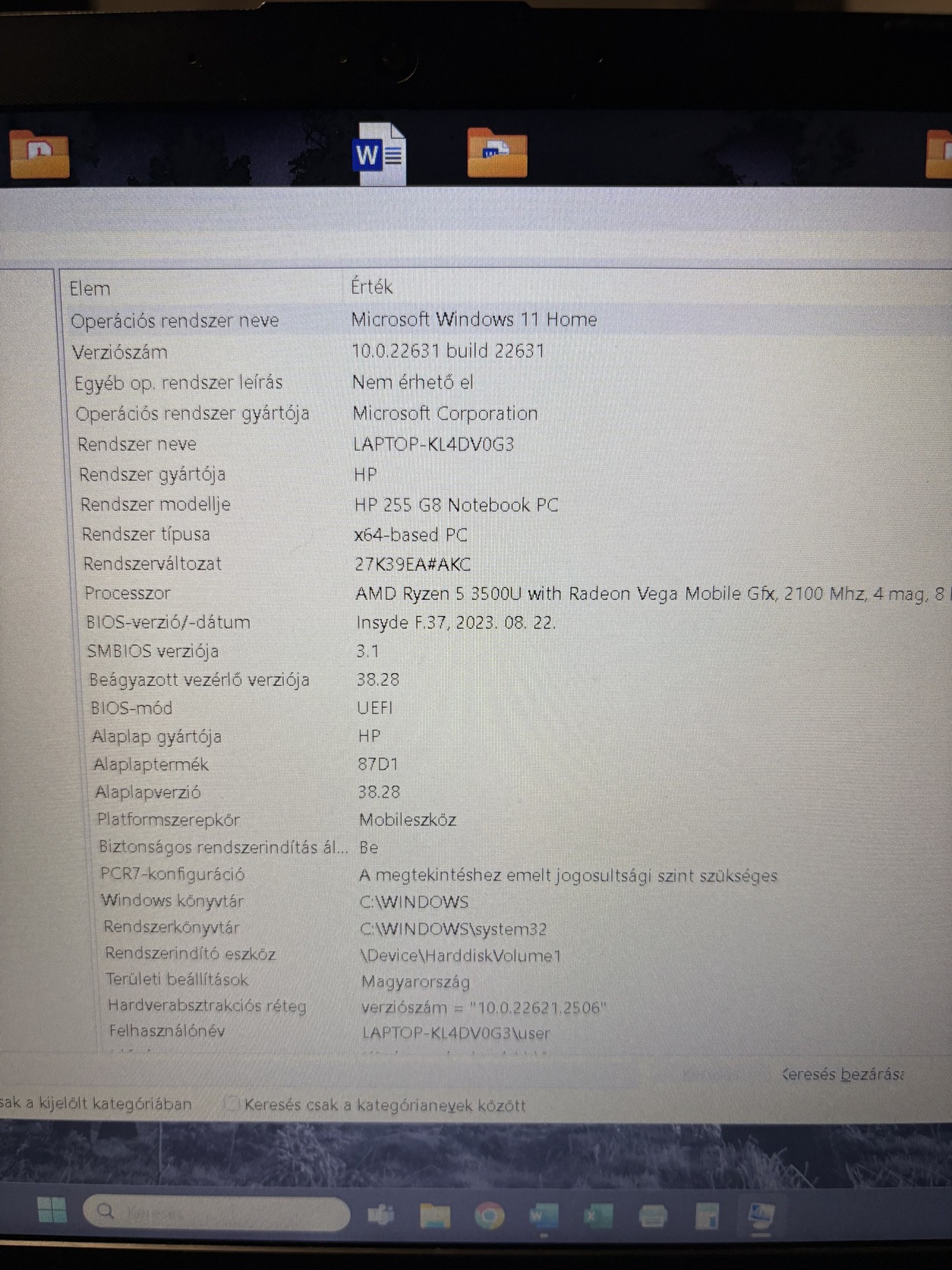Click the value 'Nem érhető el'
Image resolution: width=952 pixels, height=1270 pixels.
(412, 382)
